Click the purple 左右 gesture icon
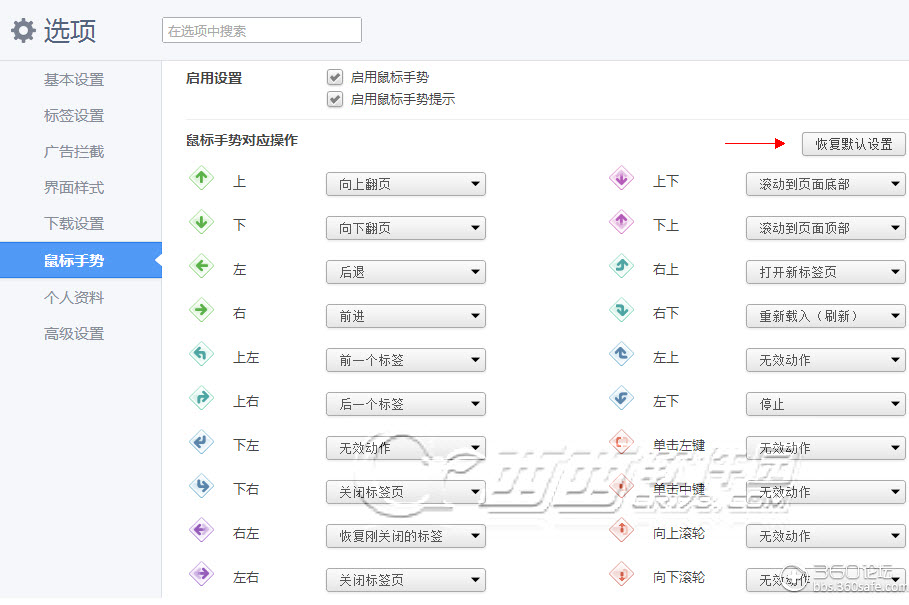 click(x=202, y=574)
